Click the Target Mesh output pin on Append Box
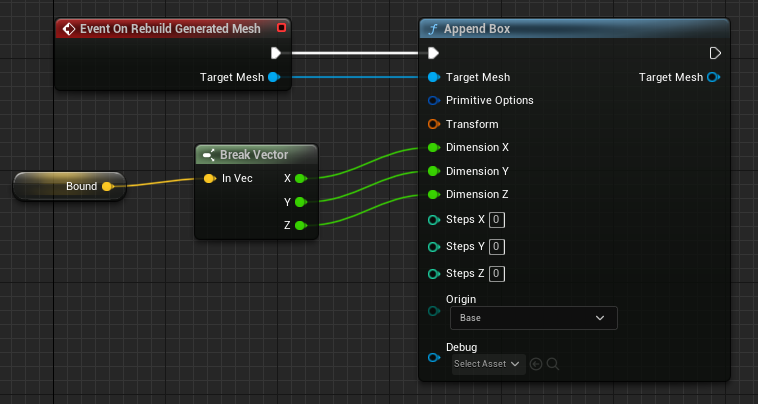The width and height of the screenshot is (758, 404). [713, 77]
